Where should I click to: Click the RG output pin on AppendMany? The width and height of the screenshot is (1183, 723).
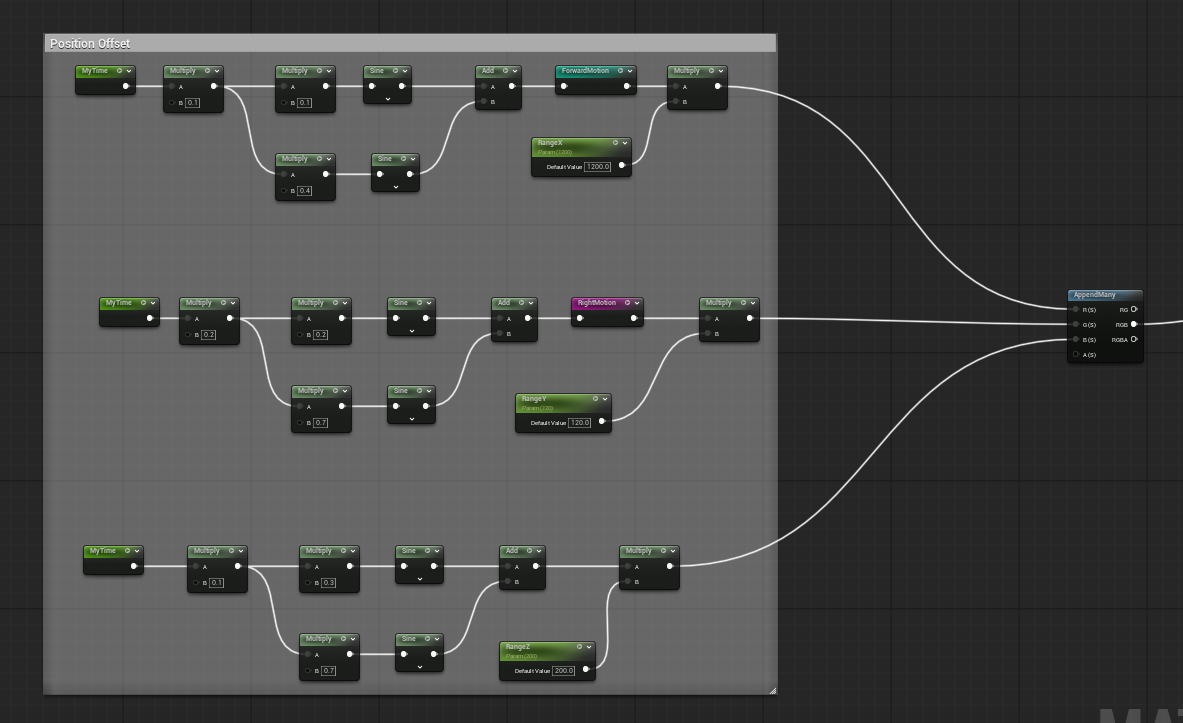[x=1133, y=309]
